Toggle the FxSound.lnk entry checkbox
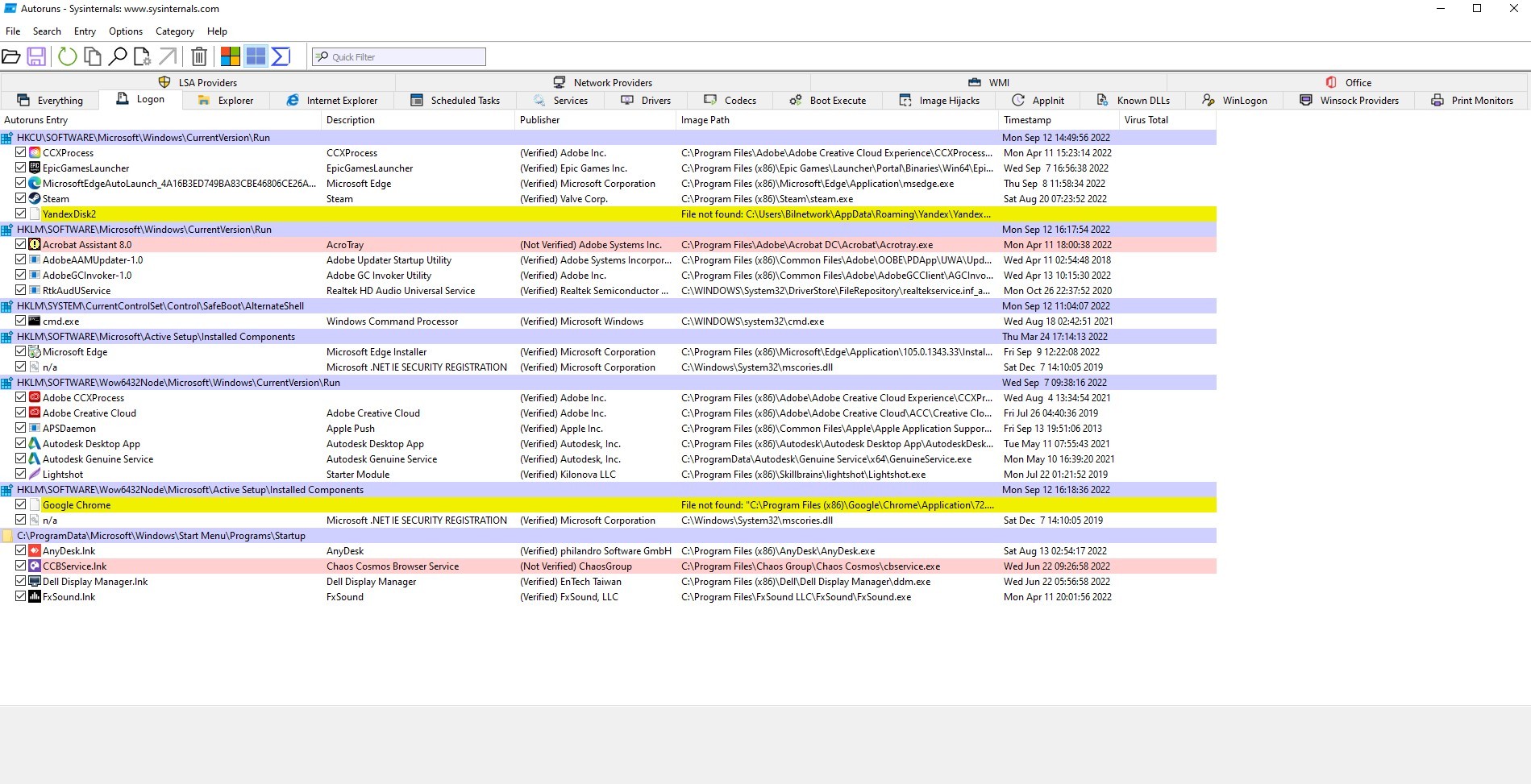This screenshot has width=1531, height=784. point(21,596)
